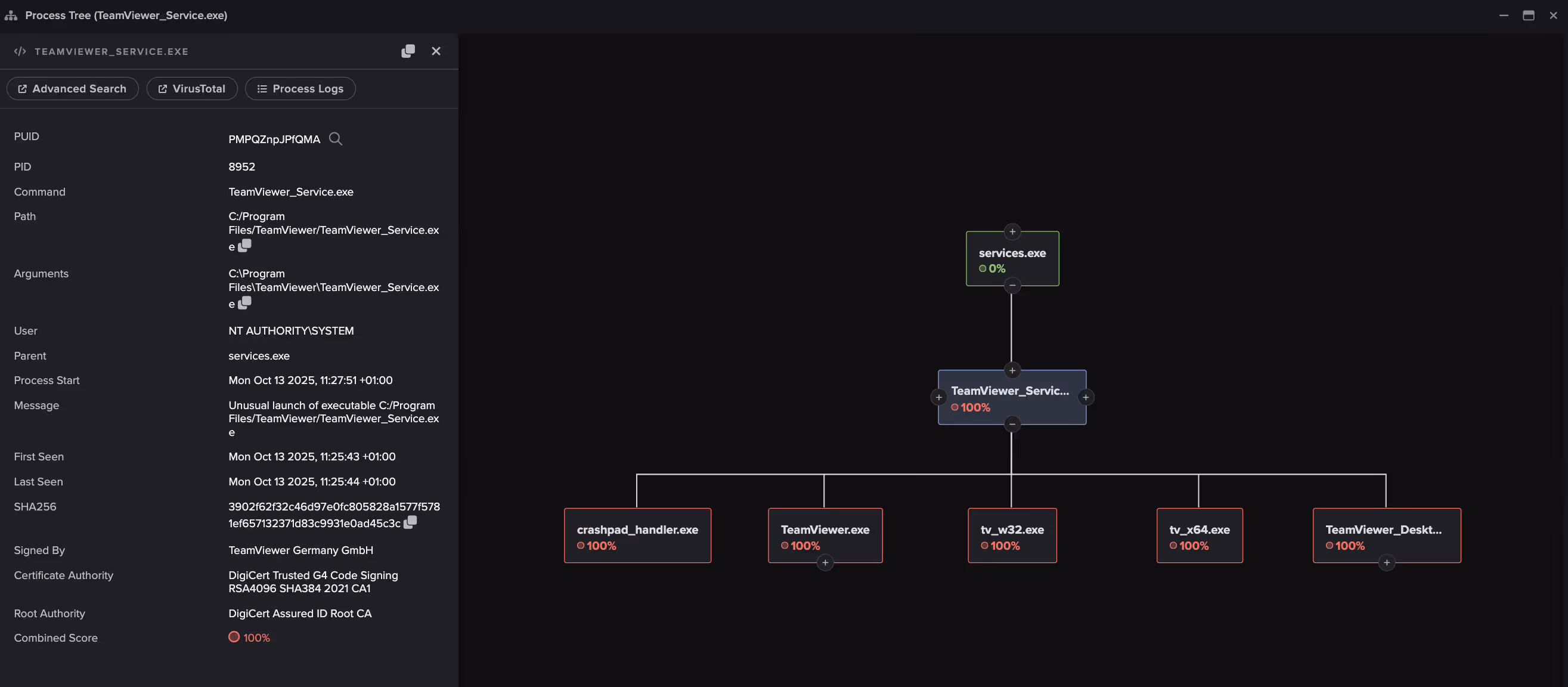
Task: Copy the executable Path value
Action: click(x=243, y=246)
